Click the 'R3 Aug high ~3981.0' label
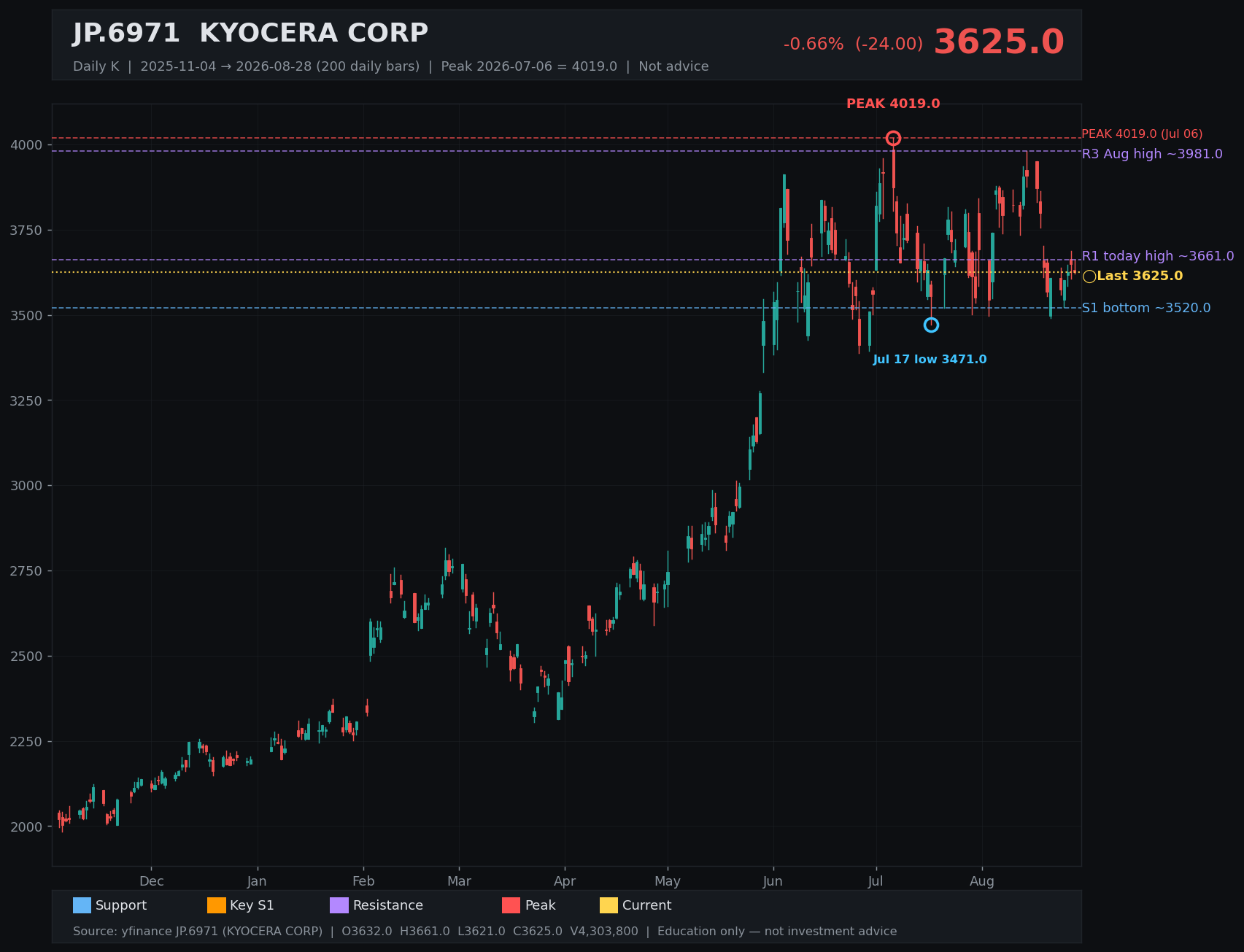1244x952 pixels. 1152,154
